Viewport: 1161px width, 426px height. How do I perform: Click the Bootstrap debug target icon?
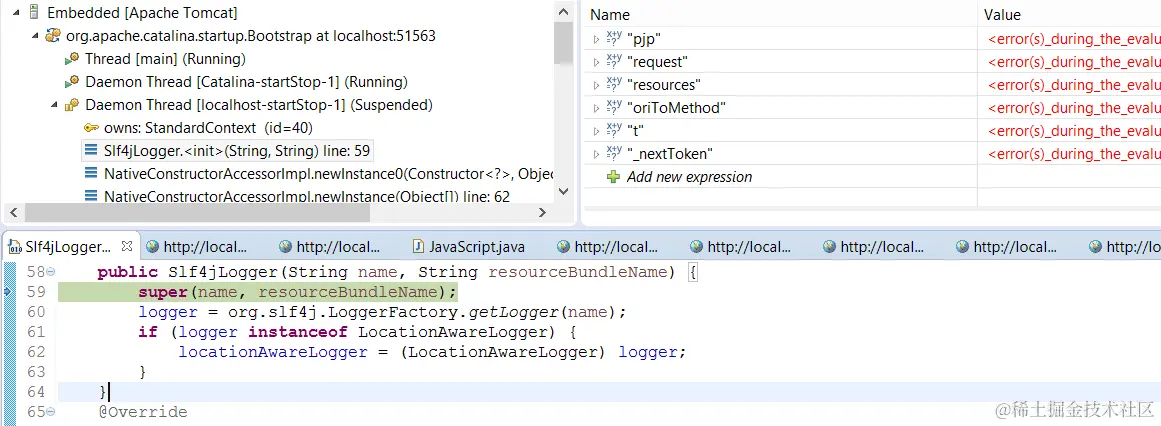(53, 36)
